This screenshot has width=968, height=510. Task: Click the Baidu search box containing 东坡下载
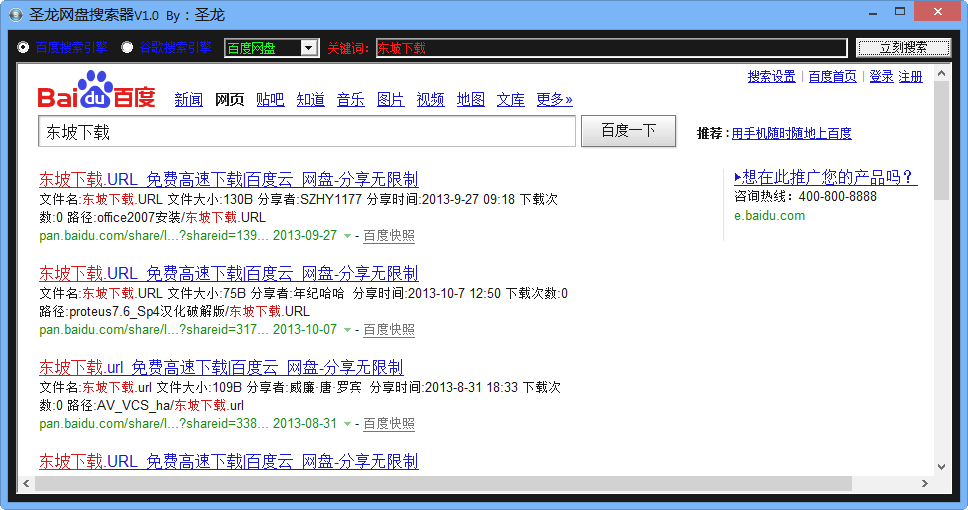(307, 132)
